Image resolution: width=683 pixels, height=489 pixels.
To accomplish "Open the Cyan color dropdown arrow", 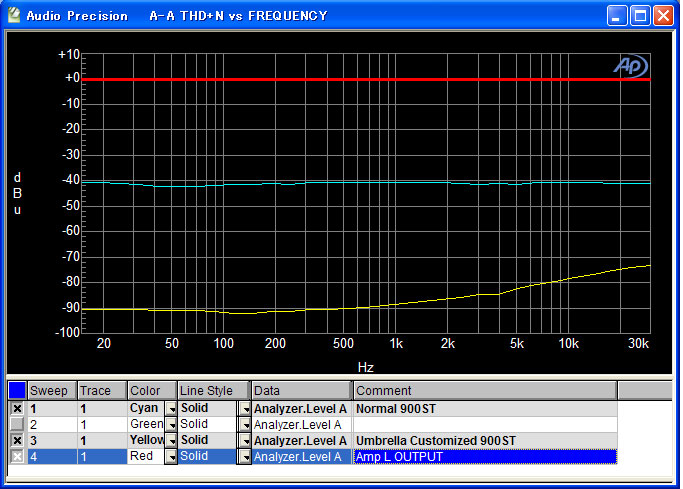I will coord(171,409).
